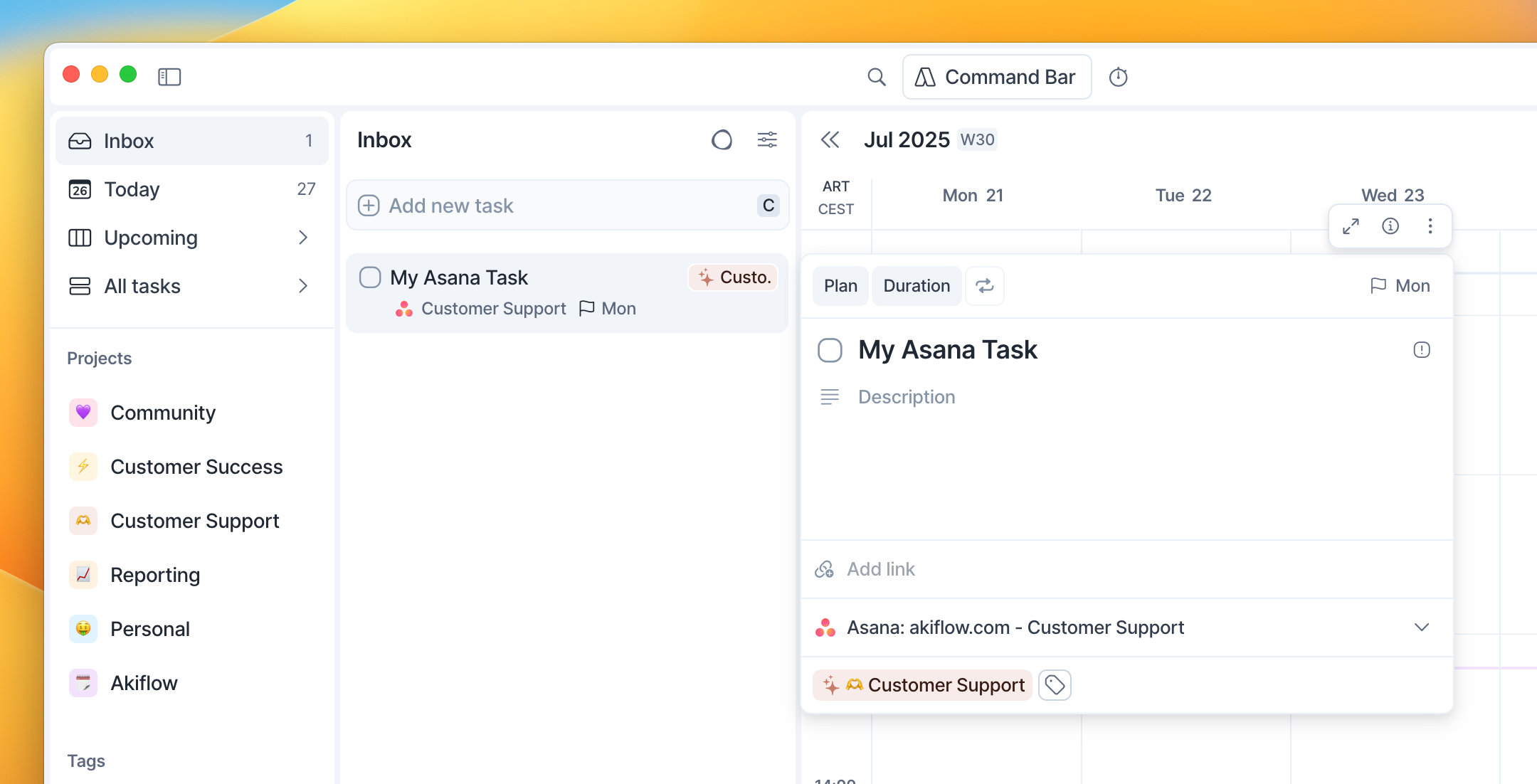Mark My Asana Task complete in detail
1537x784 pixels.
coord(830,350)
